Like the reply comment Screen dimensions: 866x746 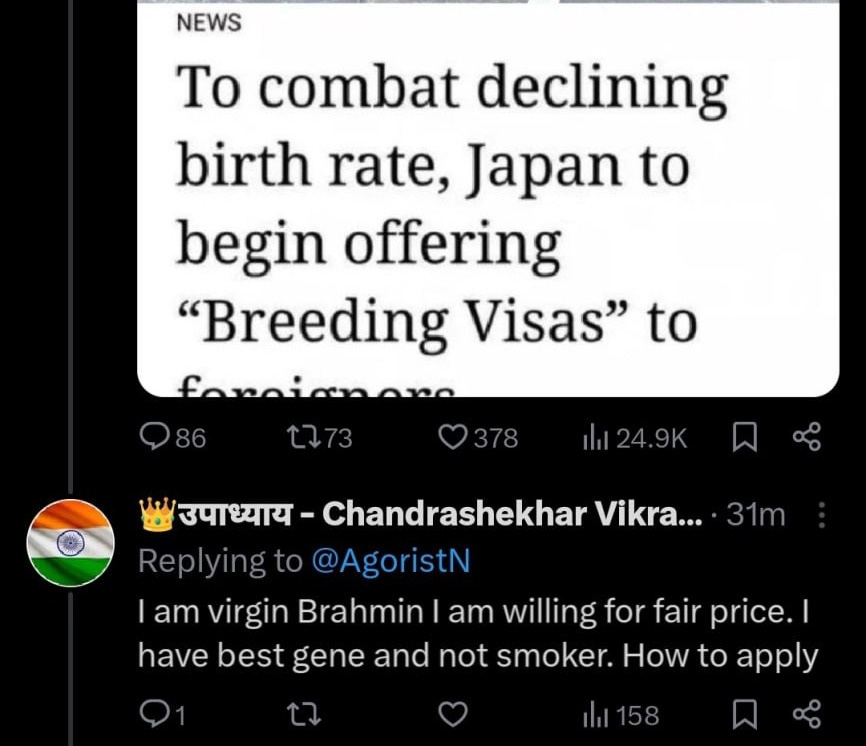(x=455, y=715)
